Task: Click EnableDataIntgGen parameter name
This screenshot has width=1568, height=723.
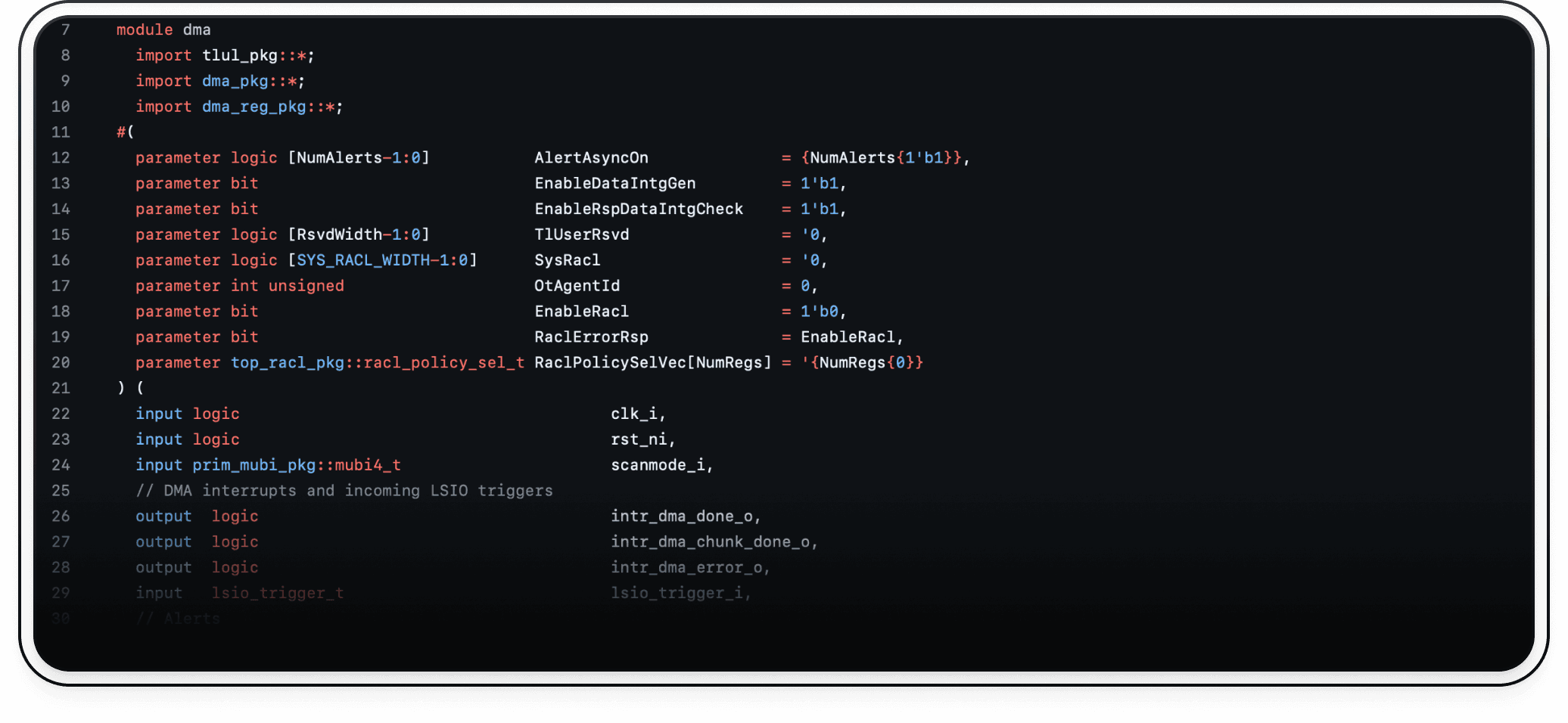Action: tap(614, 183)
